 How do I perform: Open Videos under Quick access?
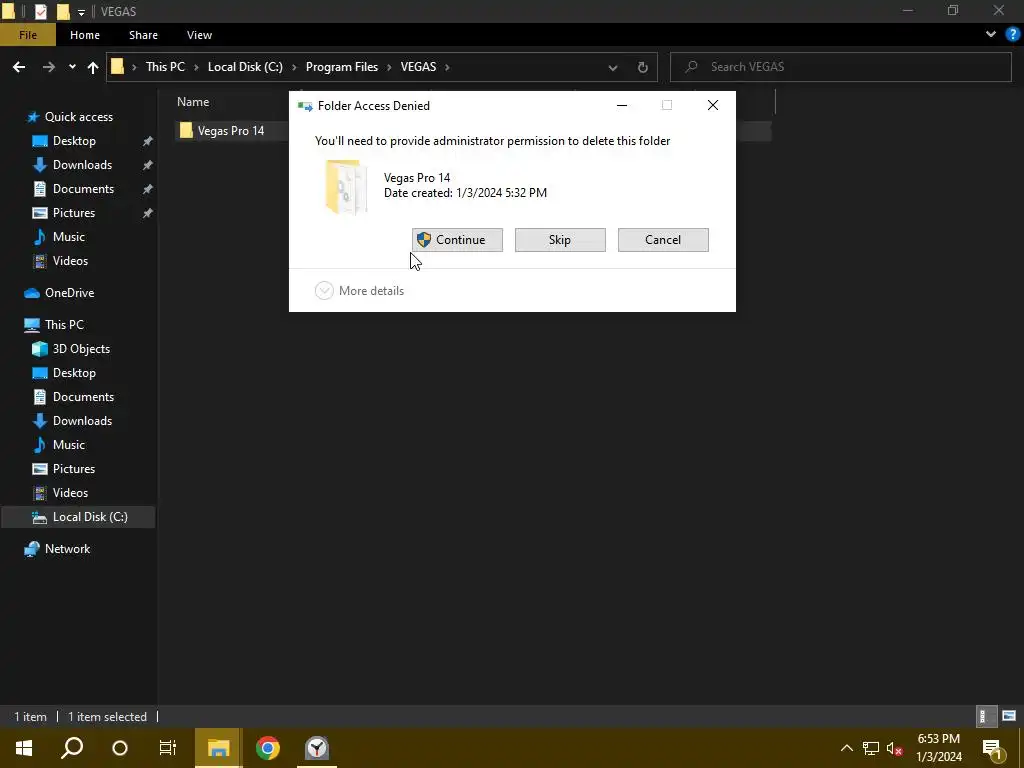(70, 261)
